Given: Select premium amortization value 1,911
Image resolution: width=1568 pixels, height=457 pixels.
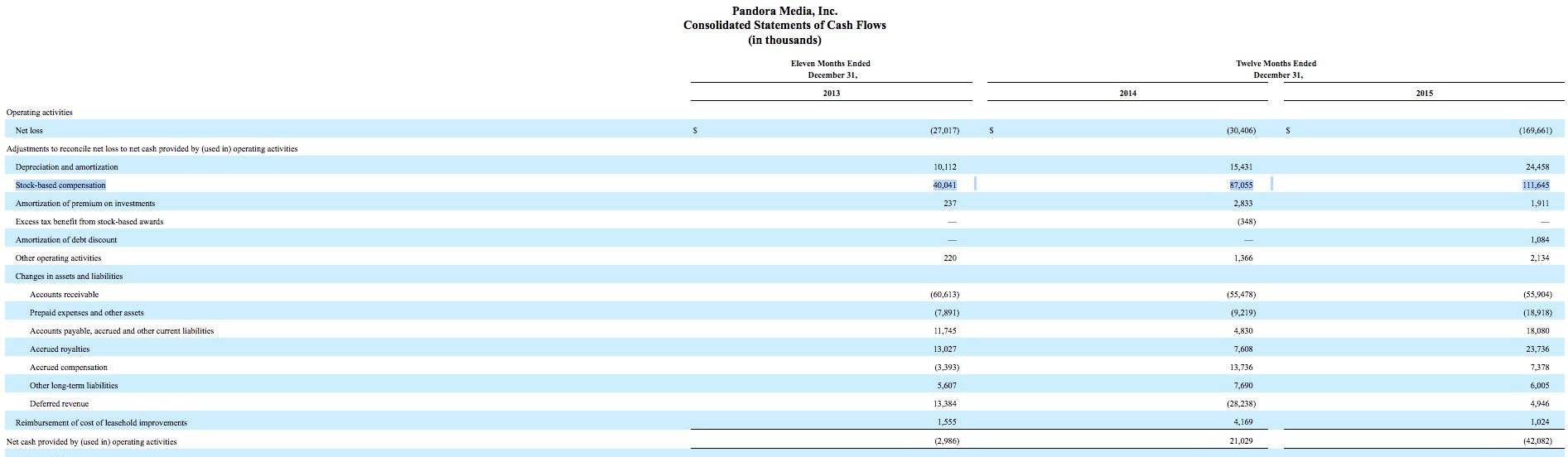Looking at the screenshot, I should pyautogui.click(x=1540, y=203).
